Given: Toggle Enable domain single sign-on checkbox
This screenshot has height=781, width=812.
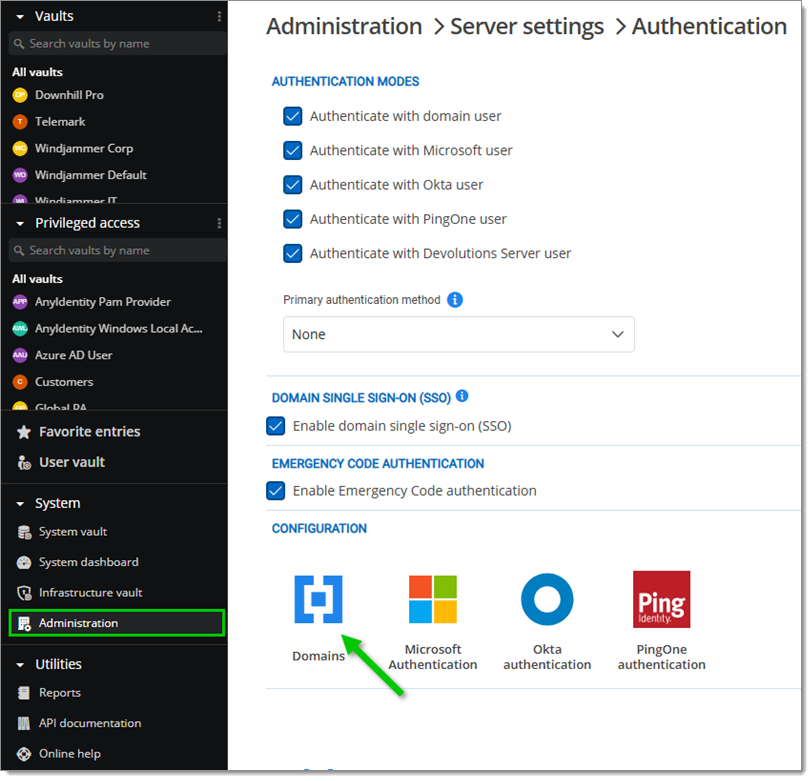Looking at the screenshot, I should tap(276, 427).
